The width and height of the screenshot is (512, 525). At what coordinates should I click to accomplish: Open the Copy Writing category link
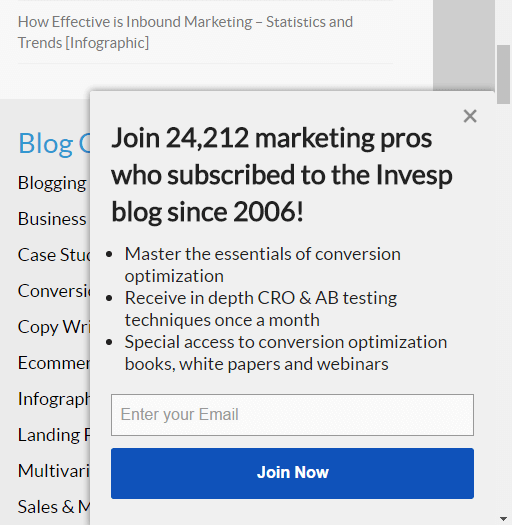click(54, 327)
